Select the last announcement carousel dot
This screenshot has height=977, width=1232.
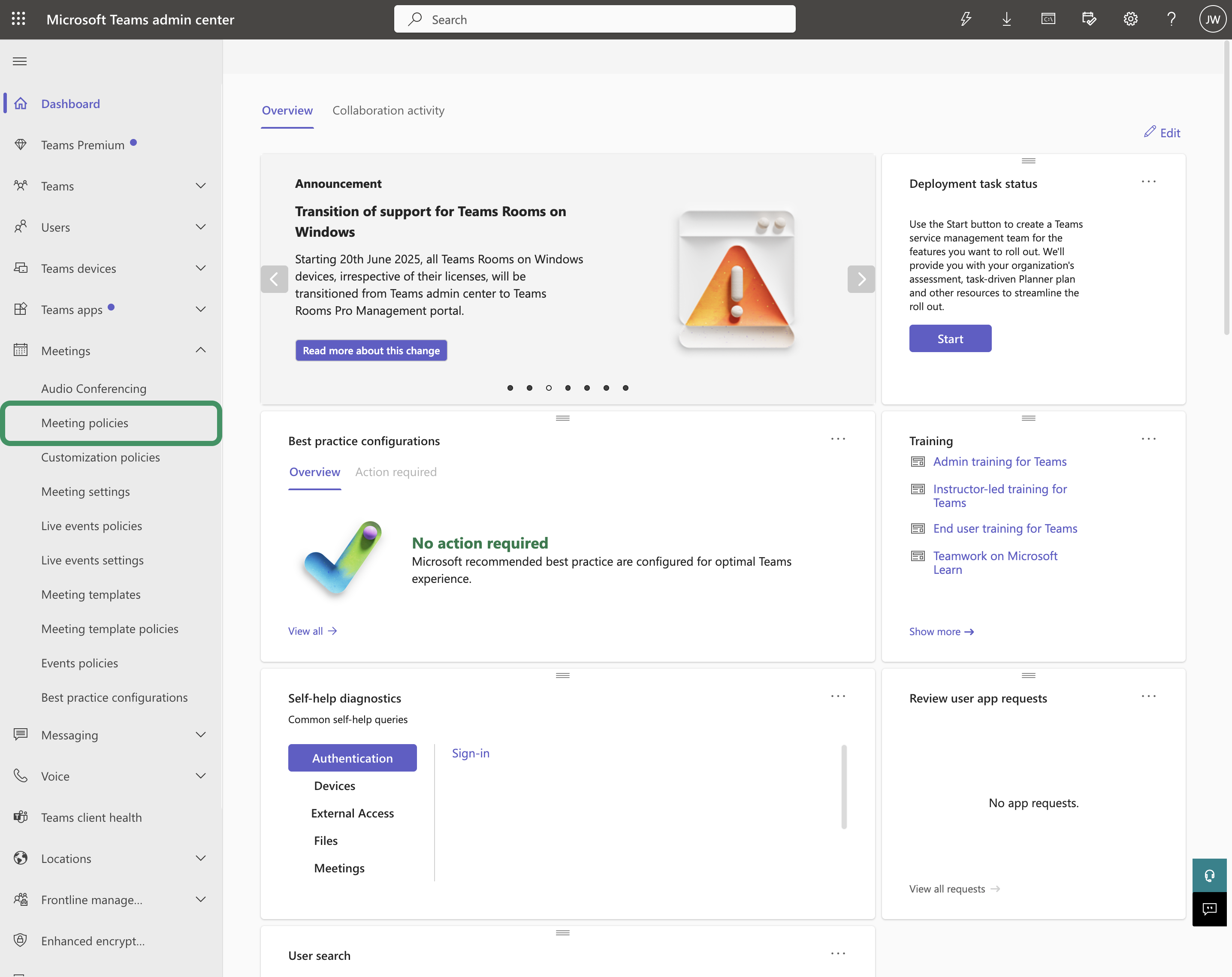tap(626, 388)
